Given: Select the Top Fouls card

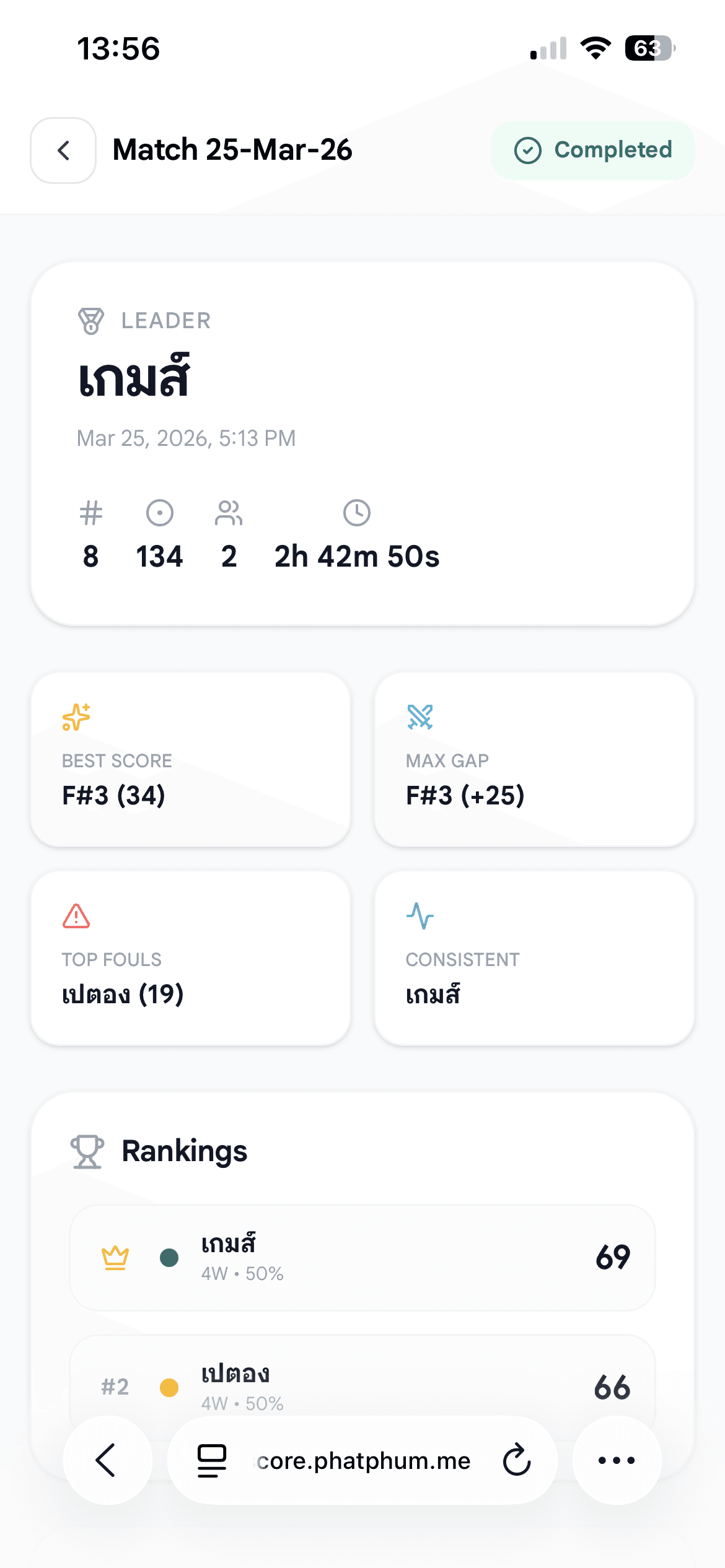Looking at the screenshot, I should [x=190, y=958].
